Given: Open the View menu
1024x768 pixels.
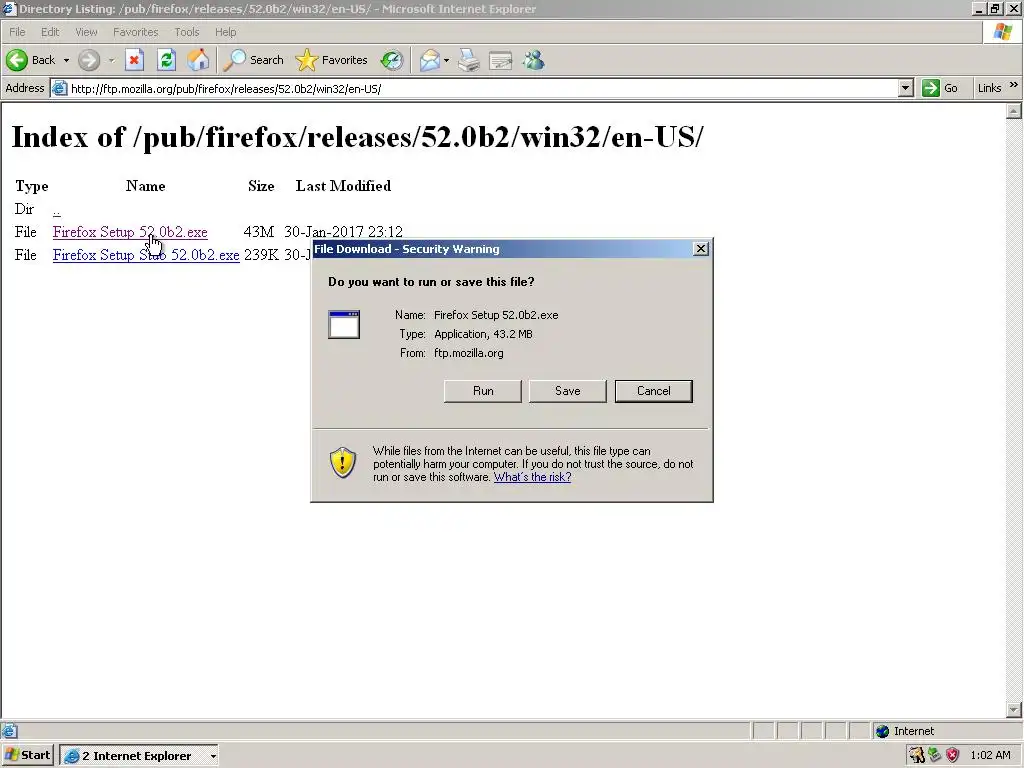Looking at the screenshot, I should [86, 32].
